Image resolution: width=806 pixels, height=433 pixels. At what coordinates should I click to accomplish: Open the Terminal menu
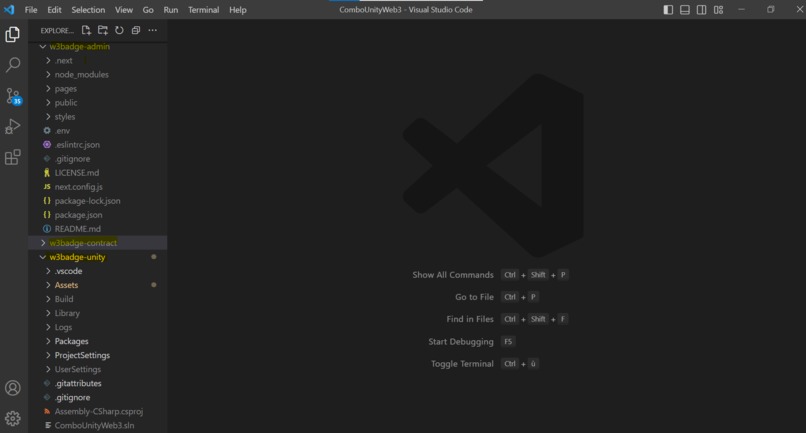204,10
